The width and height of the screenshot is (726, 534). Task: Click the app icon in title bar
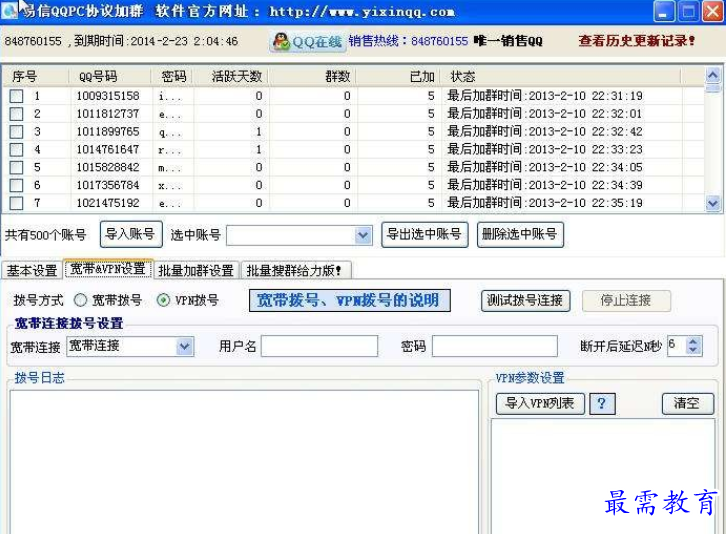point(10,10)
